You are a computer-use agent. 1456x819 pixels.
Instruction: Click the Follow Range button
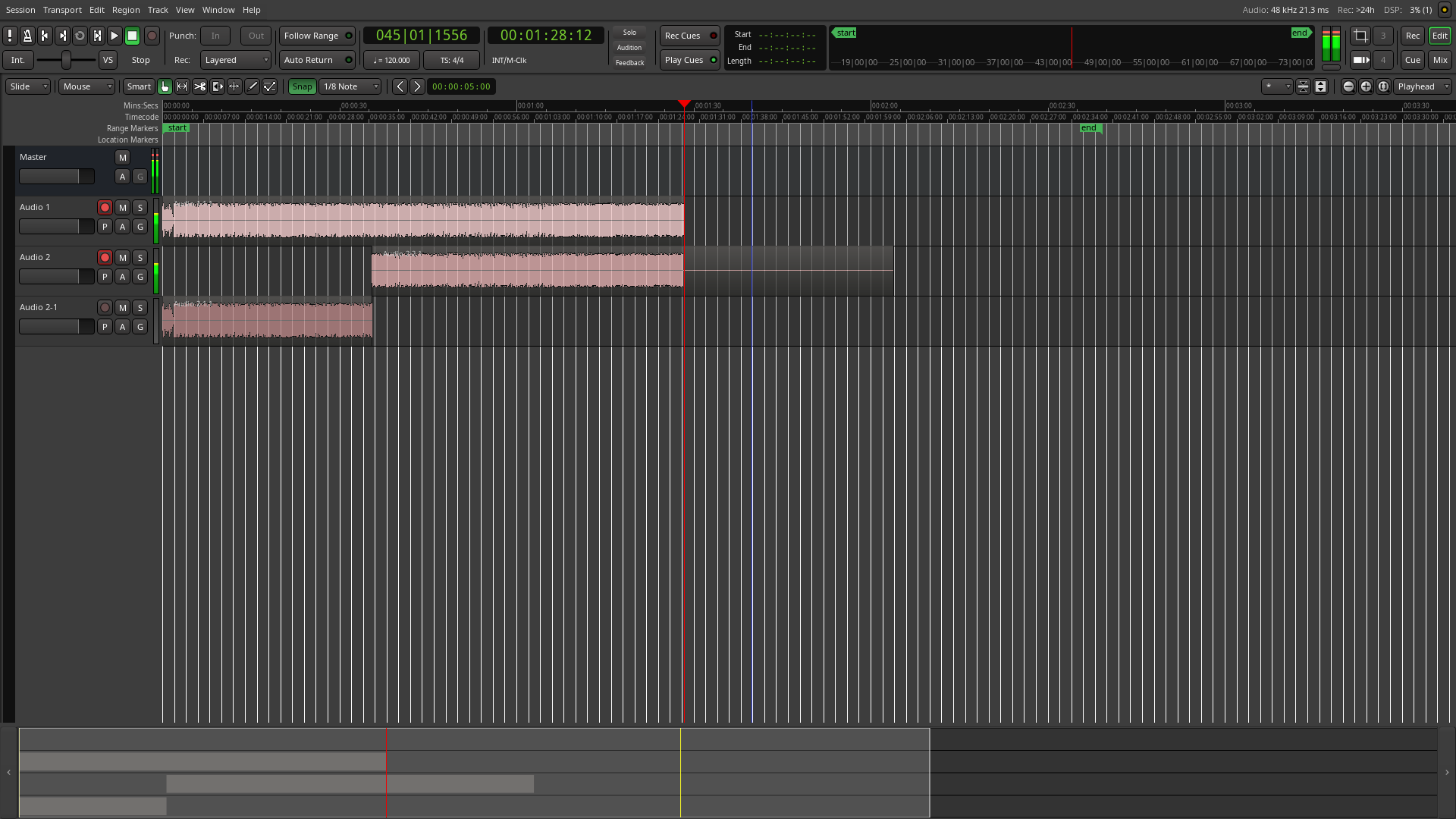[x=312, y=36]
